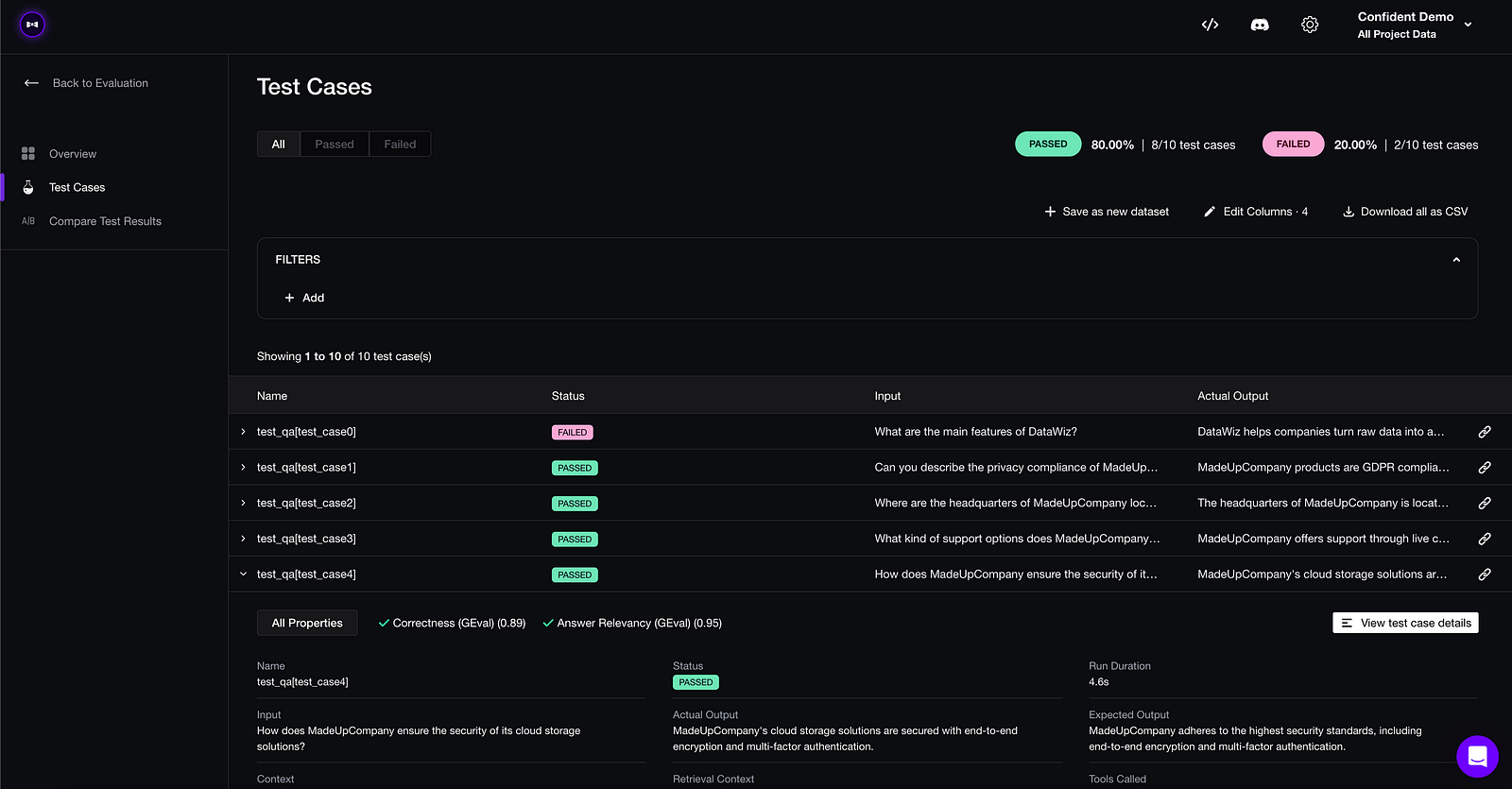Click the plus icon to add a filter
The width and height of the screenshot is (1512, 789).
289,298
